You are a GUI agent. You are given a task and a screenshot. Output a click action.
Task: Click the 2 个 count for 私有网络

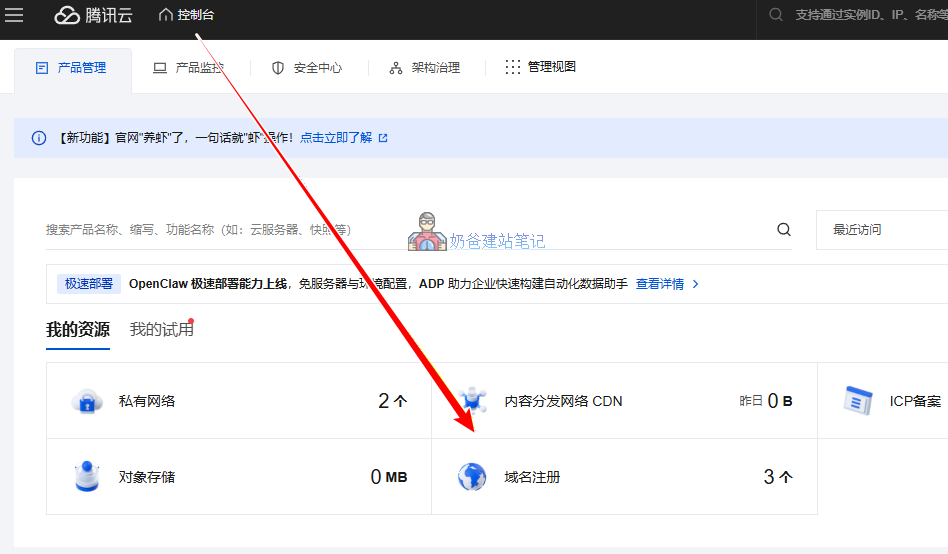393,401
